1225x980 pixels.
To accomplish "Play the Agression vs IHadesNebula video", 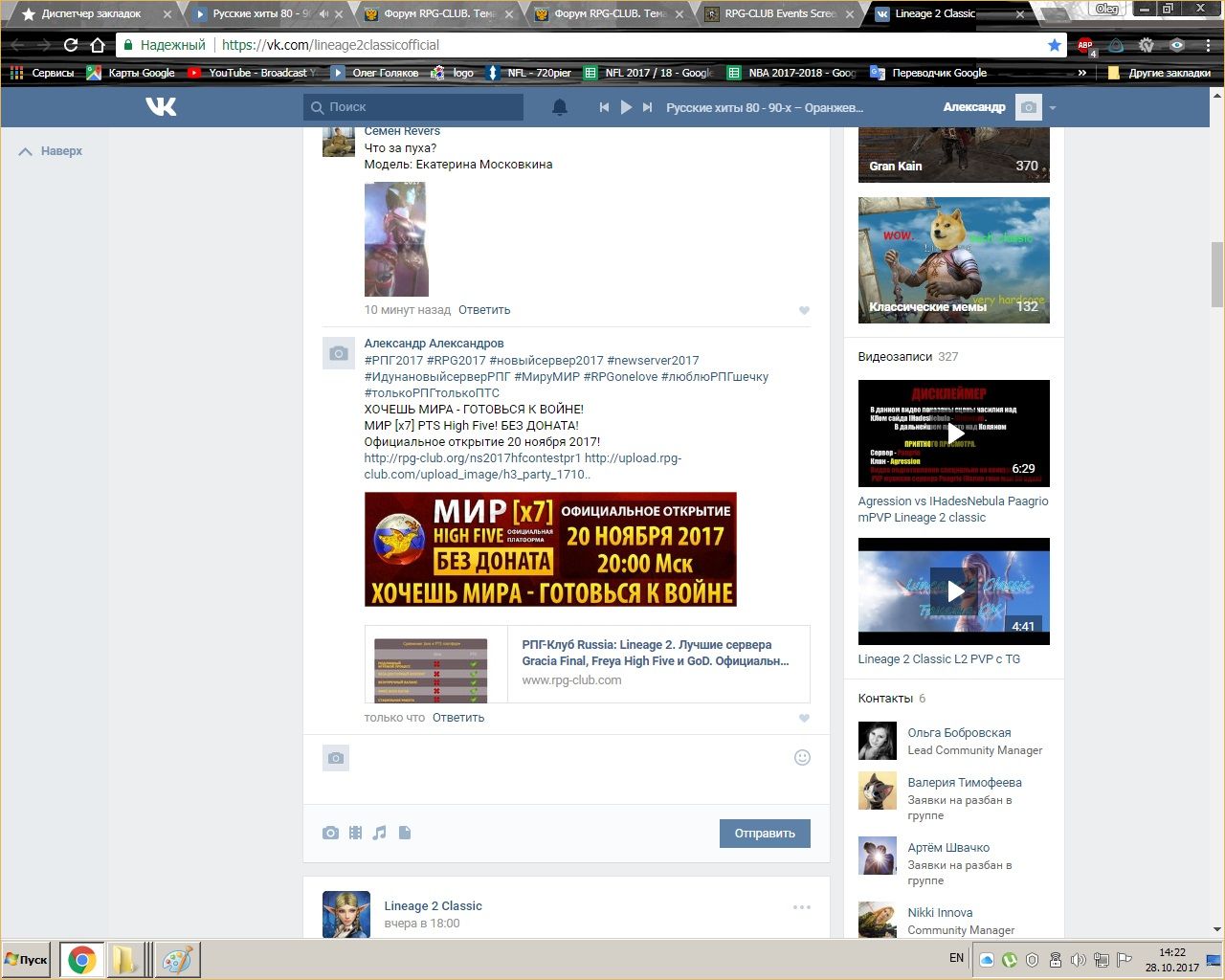I will 954,434.
